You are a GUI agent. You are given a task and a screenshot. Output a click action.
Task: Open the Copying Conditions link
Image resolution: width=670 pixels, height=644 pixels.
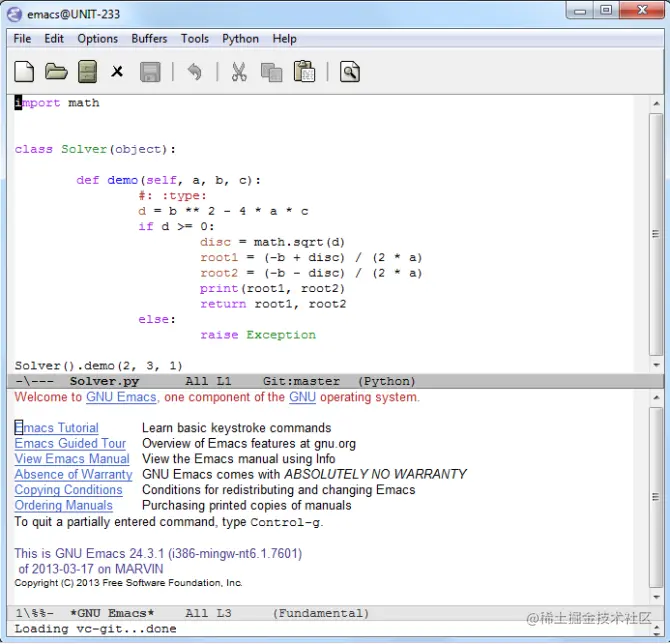pos(68,490)
